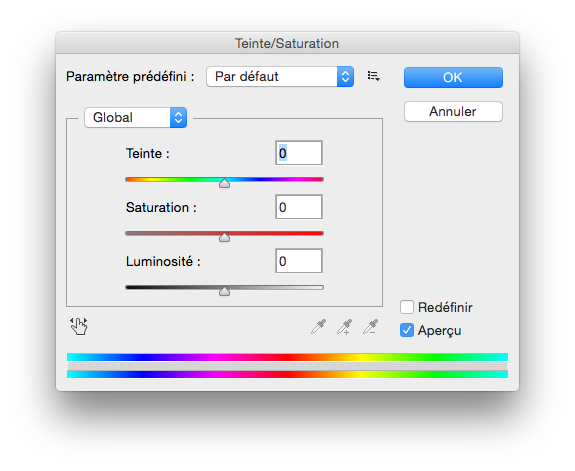575x471 pixels.
Task: Select the add-to-sample eyedropper
Action: (x=344, y=326)
